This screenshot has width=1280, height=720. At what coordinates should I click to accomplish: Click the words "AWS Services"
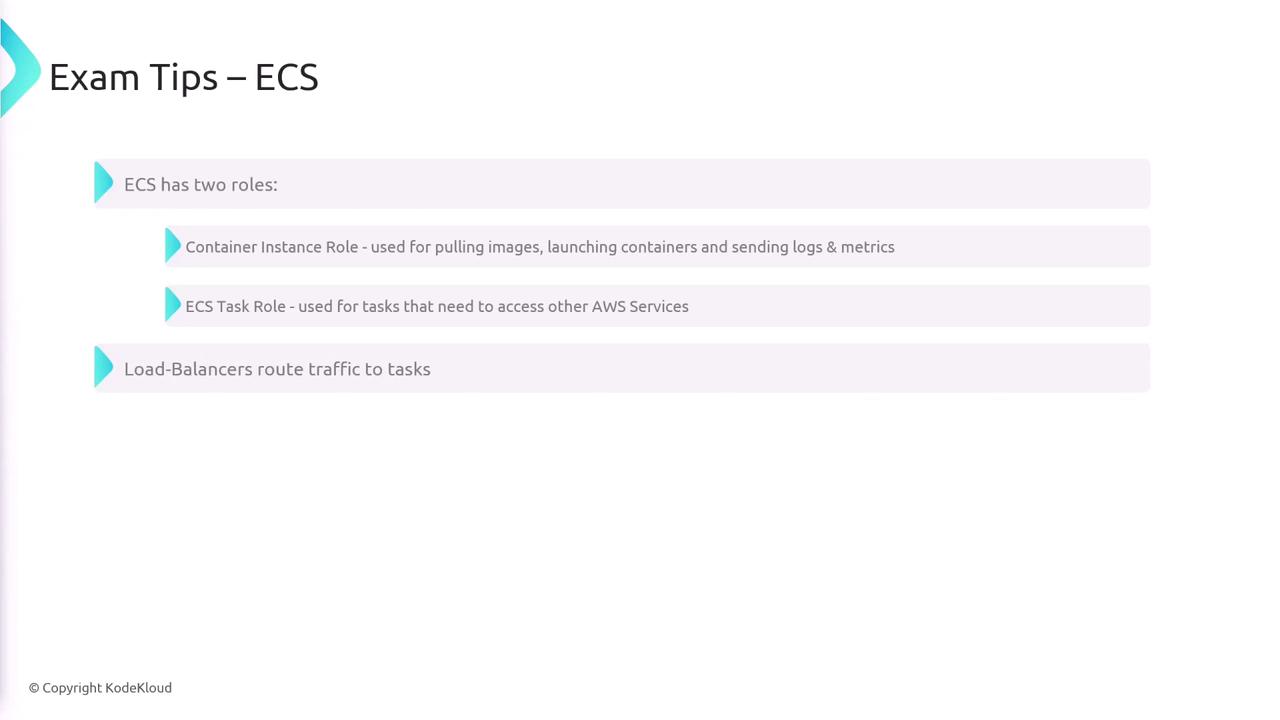tap(640, 307)
